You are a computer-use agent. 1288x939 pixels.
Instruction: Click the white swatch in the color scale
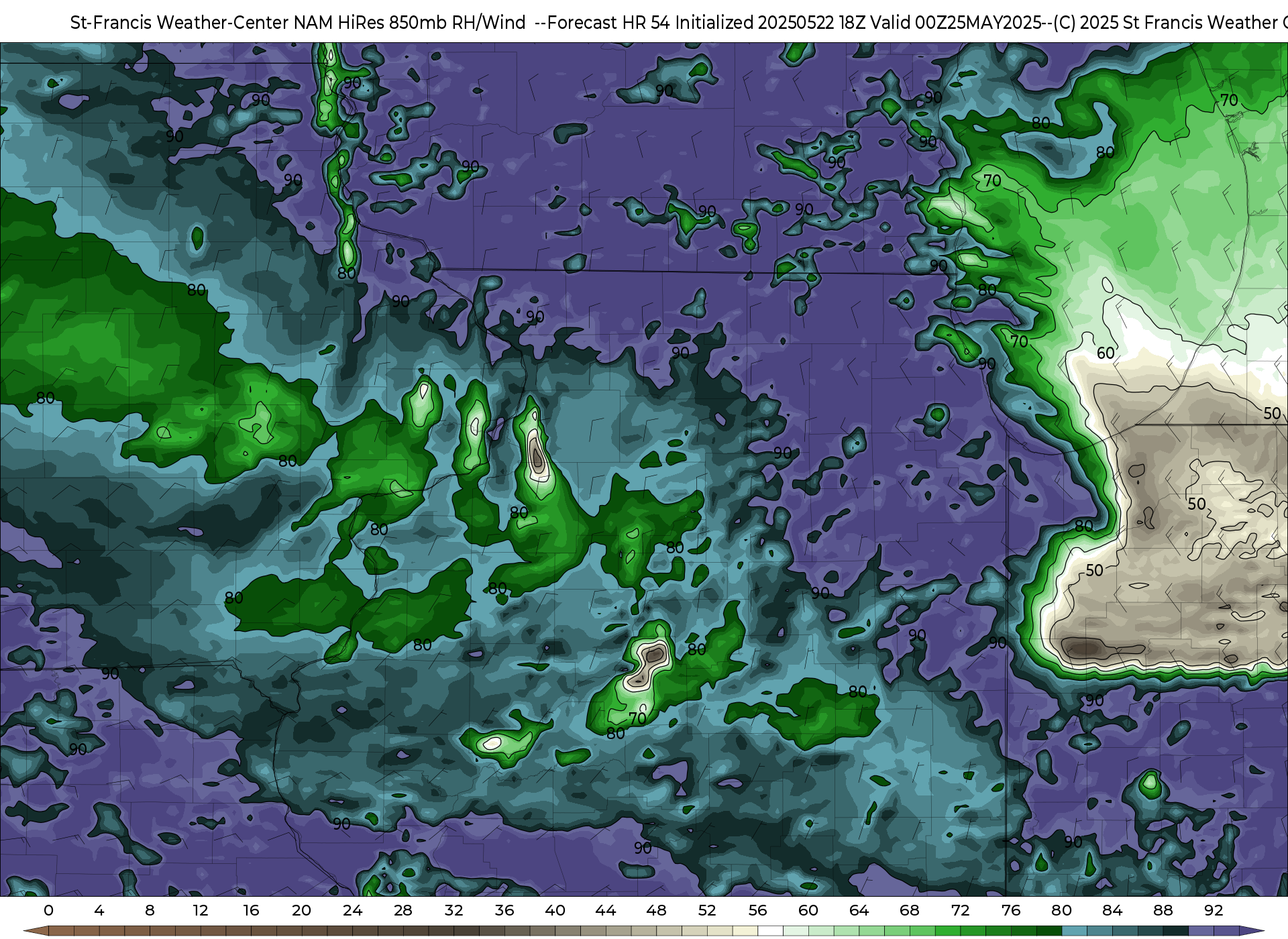(x=771, y=932)
